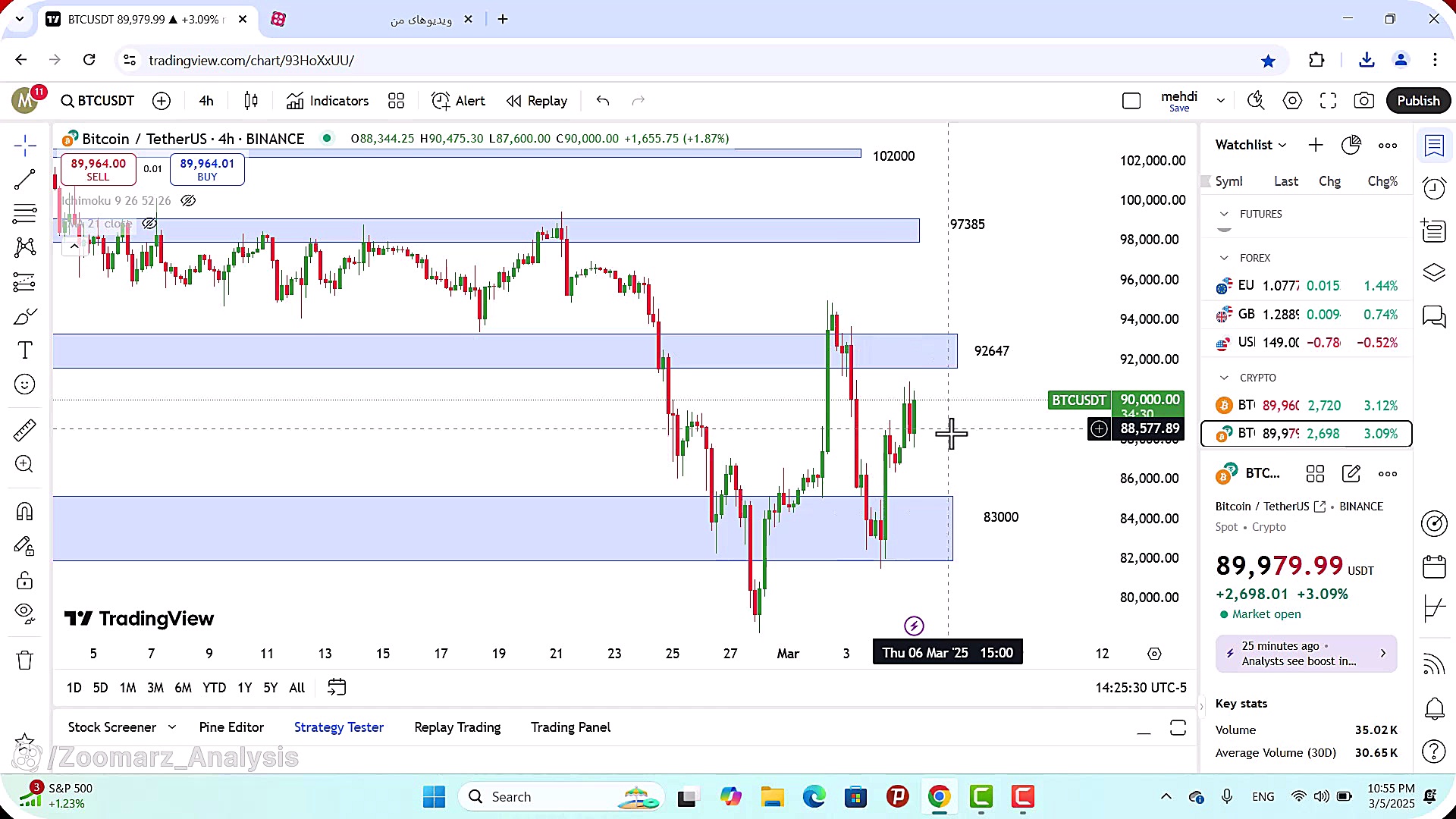Change the candlestick chart type
The image size is (1456, 819).
[251, 101]
